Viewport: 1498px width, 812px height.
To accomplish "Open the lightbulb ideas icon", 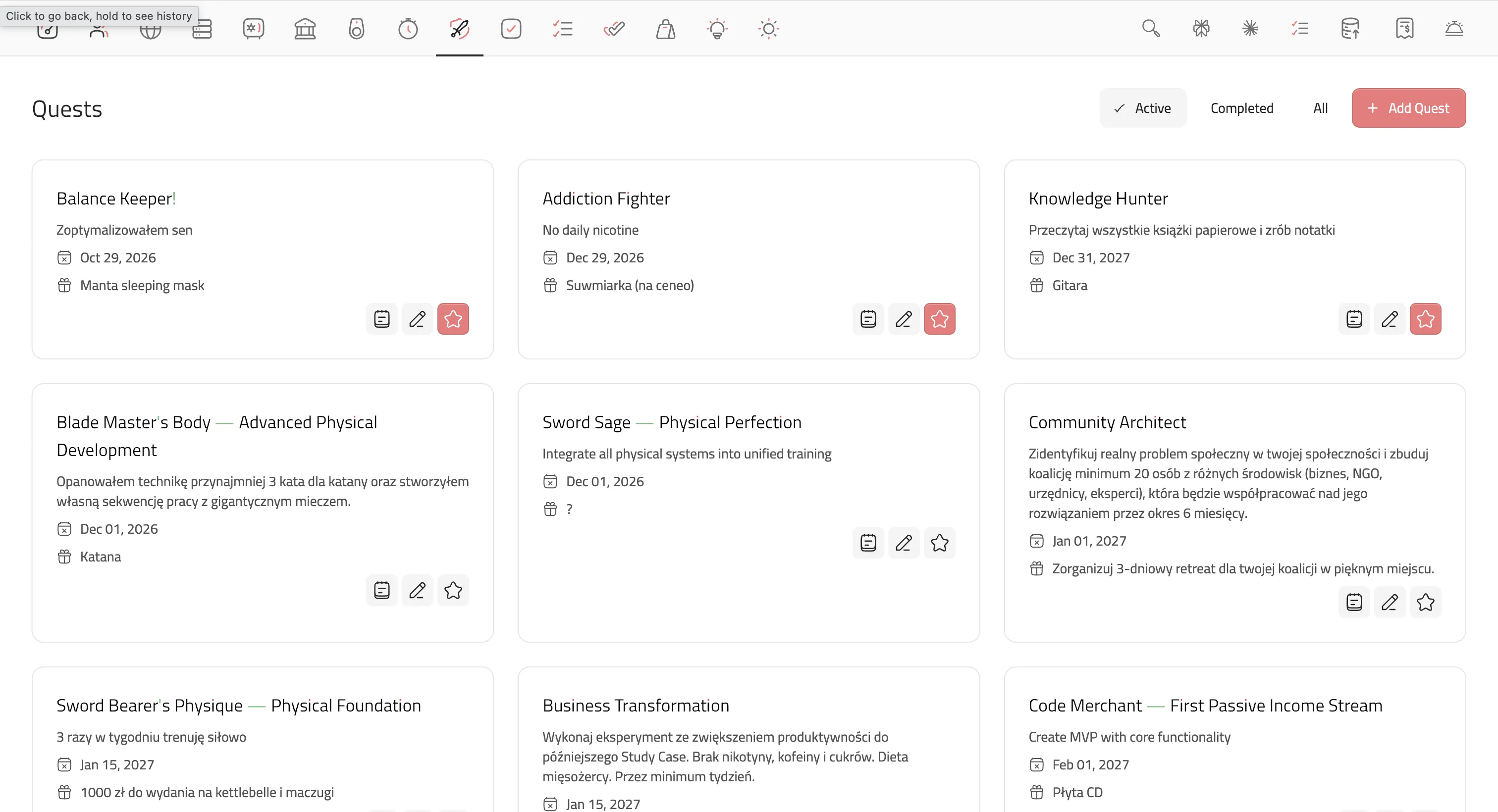I will pos(717,29).
